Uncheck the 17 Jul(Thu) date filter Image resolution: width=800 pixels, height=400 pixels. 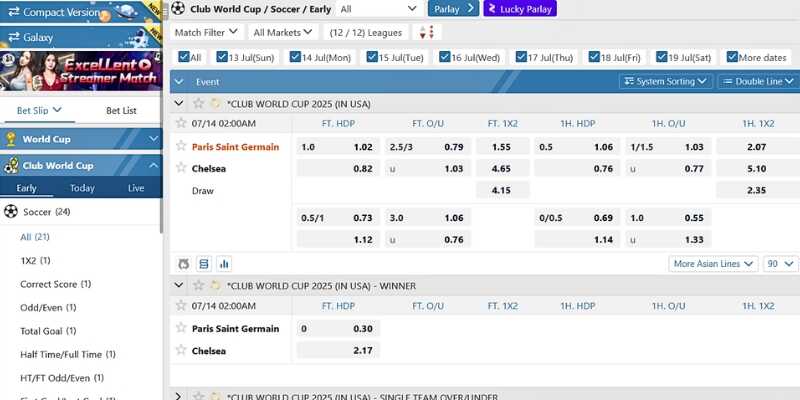coord(521,57)
